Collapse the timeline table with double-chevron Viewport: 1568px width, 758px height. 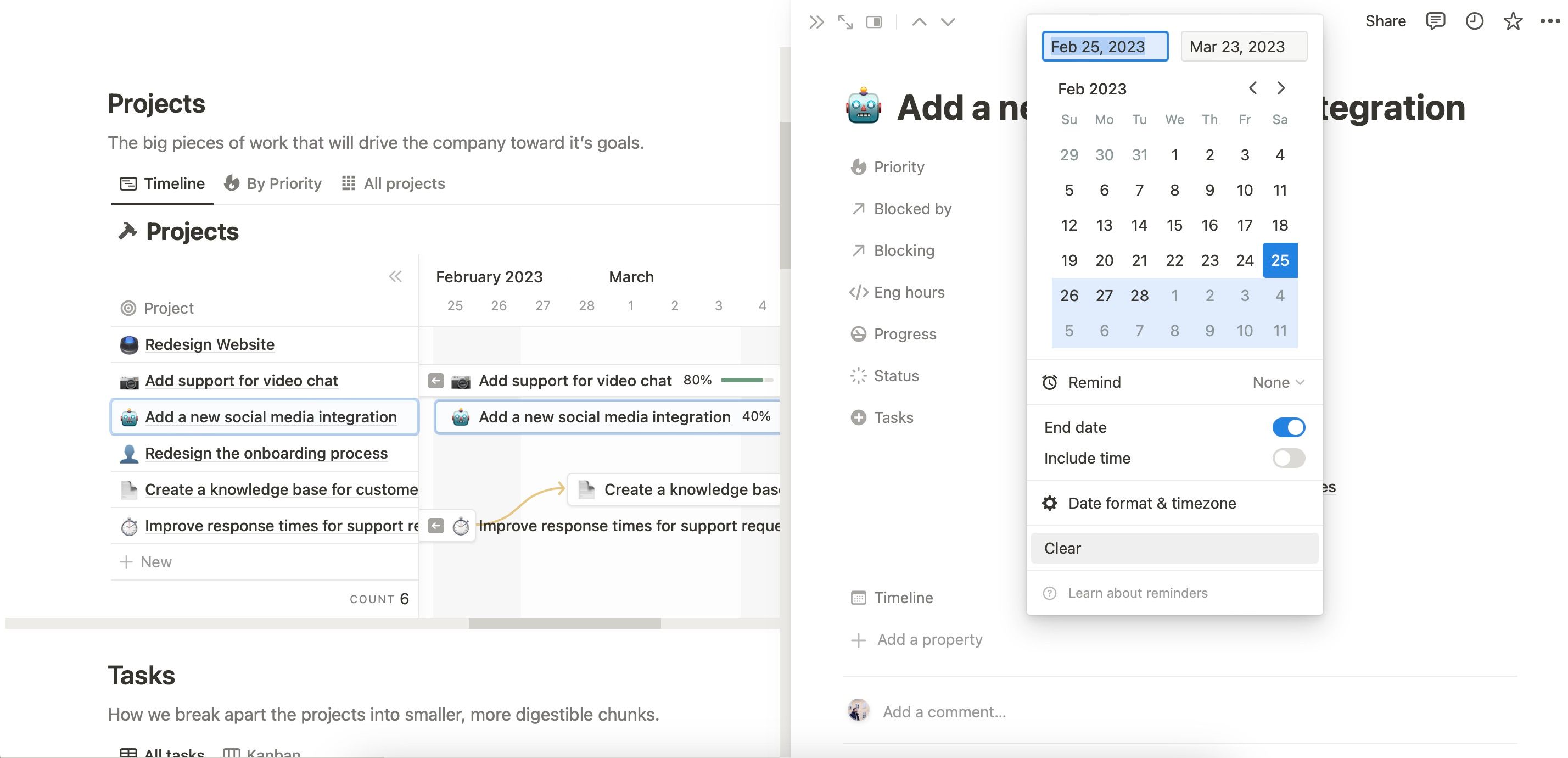point(395,276)
